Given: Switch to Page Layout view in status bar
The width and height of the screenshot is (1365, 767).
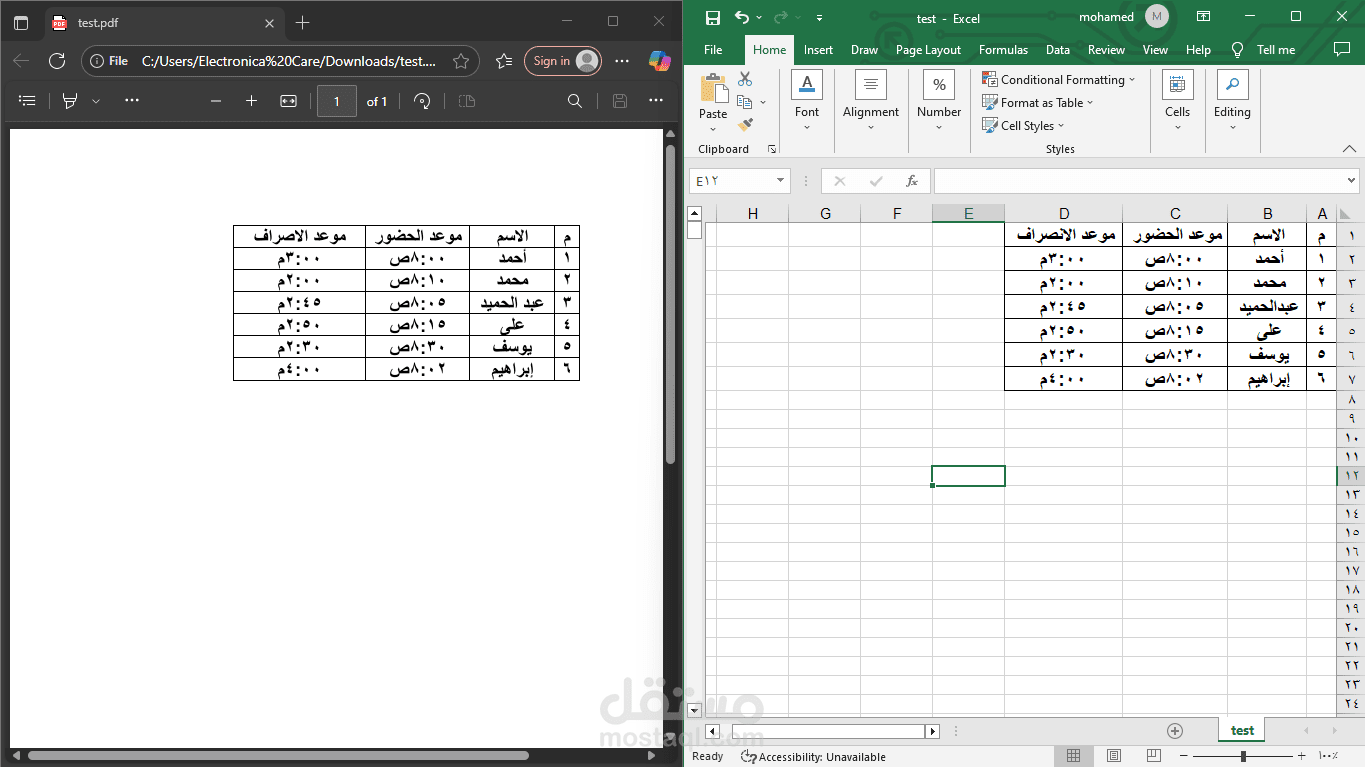Looking at the screenshot, I should click(x=1114, y=756).
